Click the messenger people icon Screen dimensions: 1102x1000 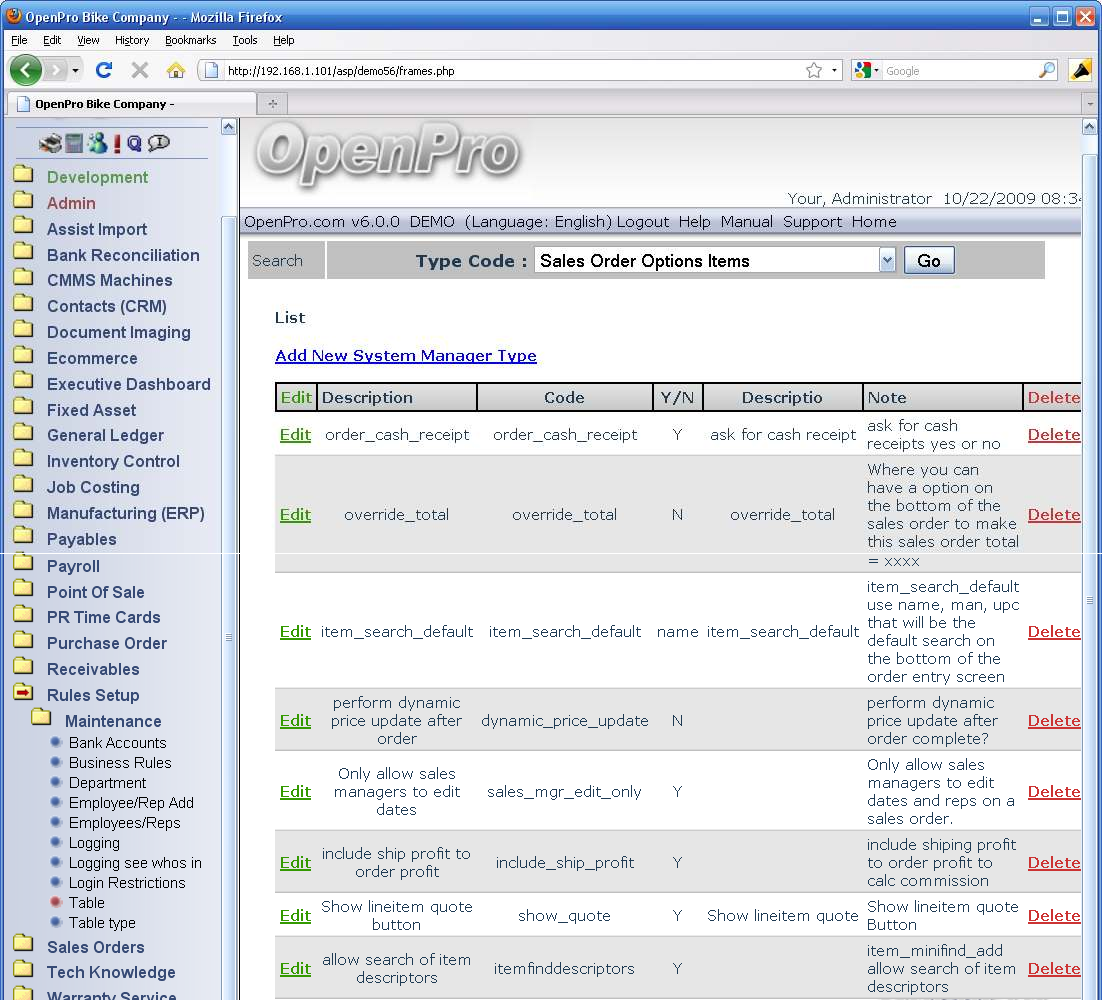[96, 144]
